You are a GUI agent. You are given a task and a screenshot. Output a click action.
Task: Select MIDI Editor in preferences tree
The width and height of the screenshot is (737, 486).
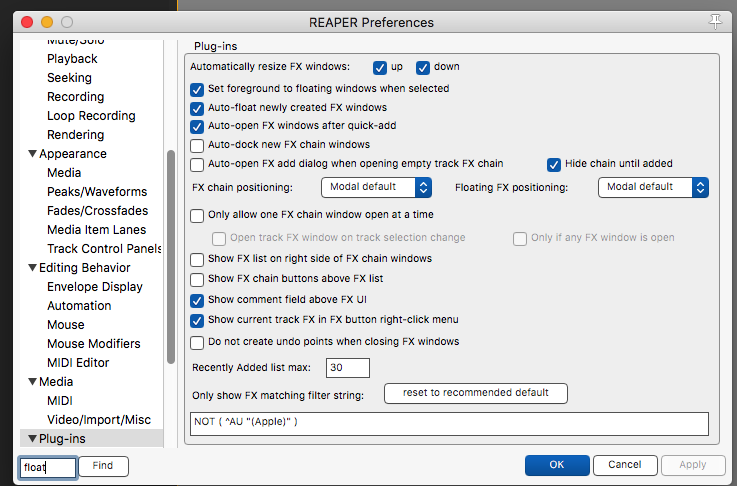tap(78, 363)
